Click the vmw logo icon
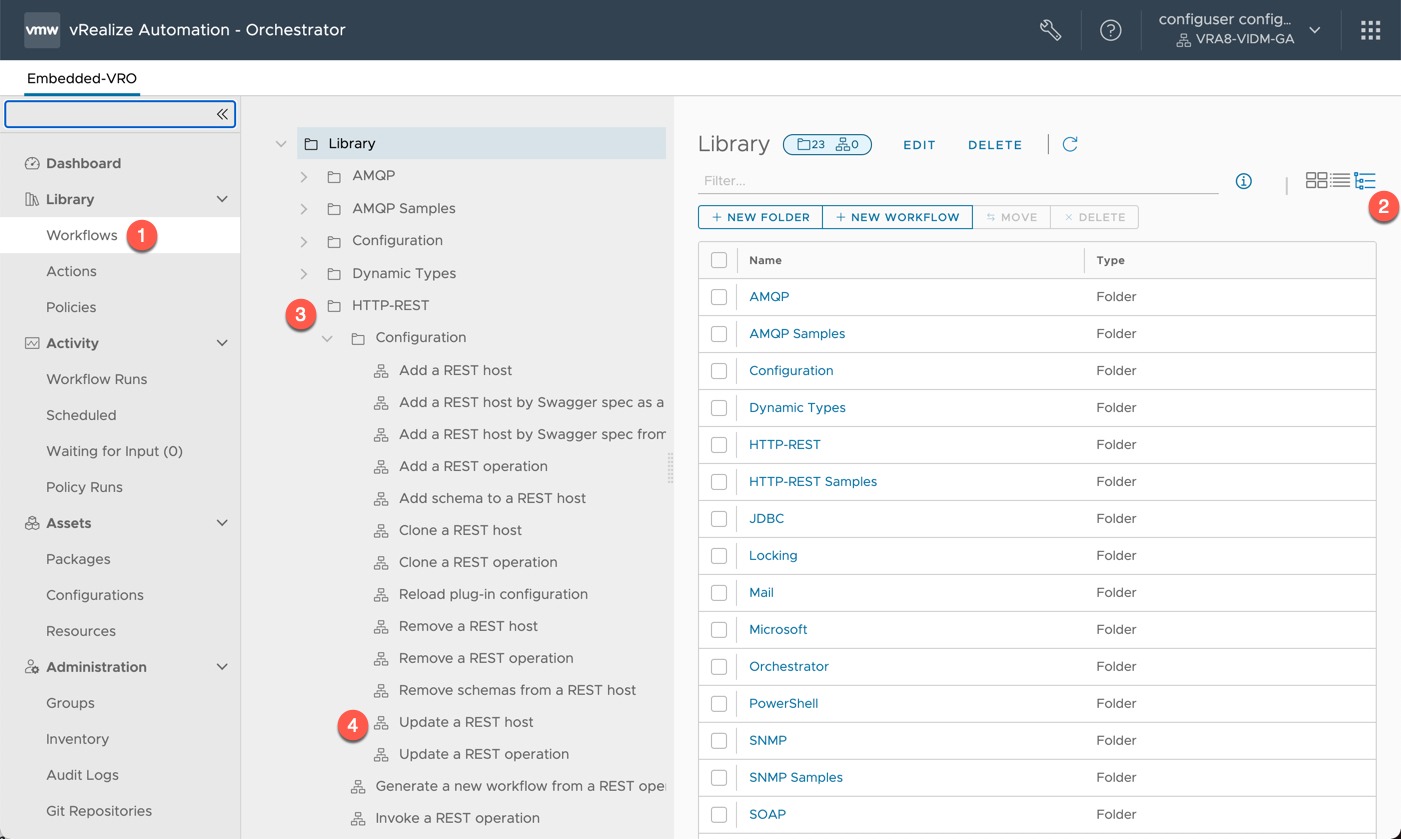This screenshot has width=1401, height=839. pyautogui.click(x=42, y=30)
